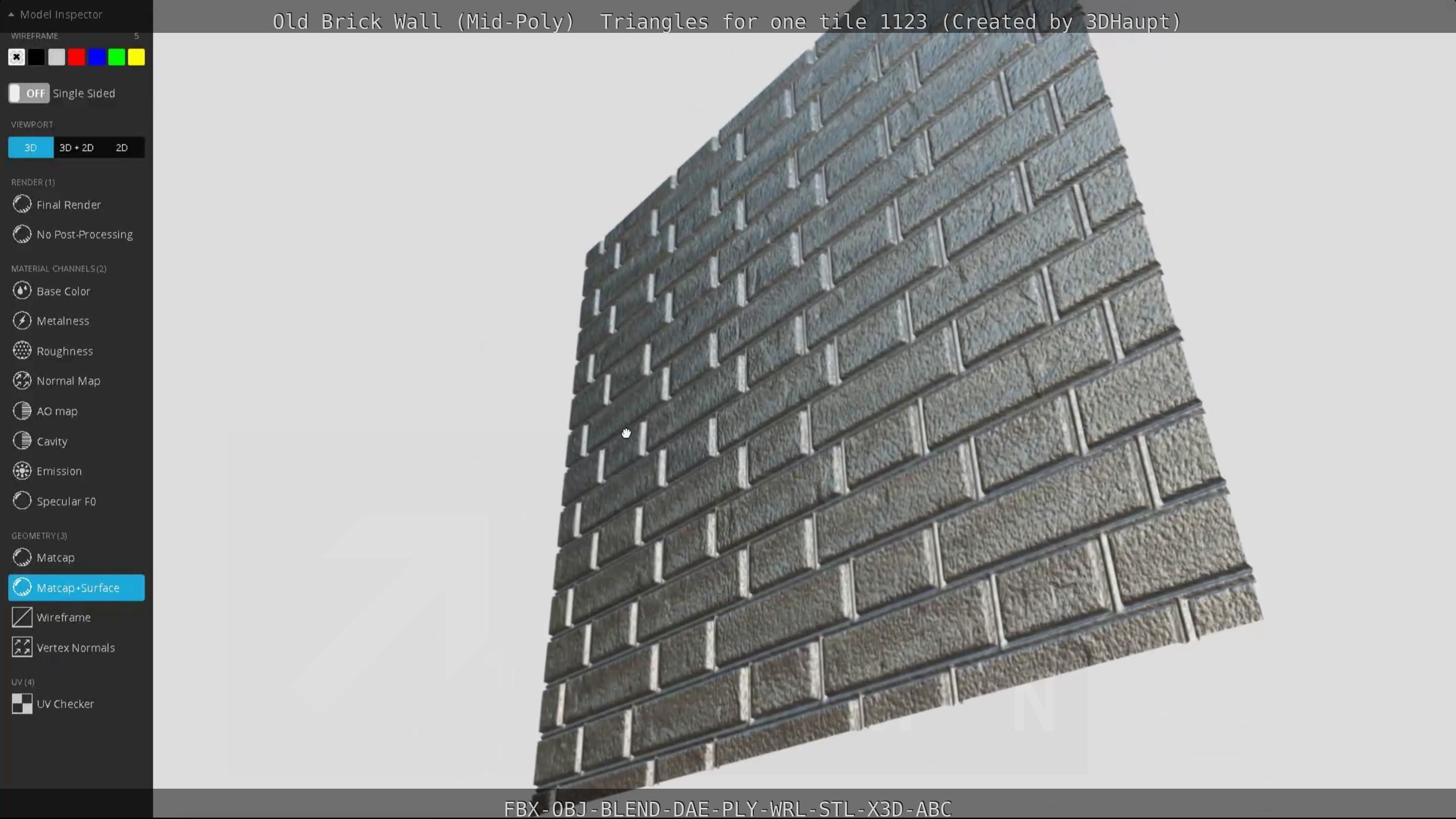Screen dimensions: 1456x819
Task: Click the UV Checker checkerboard icon
Action: coord(22,704)
